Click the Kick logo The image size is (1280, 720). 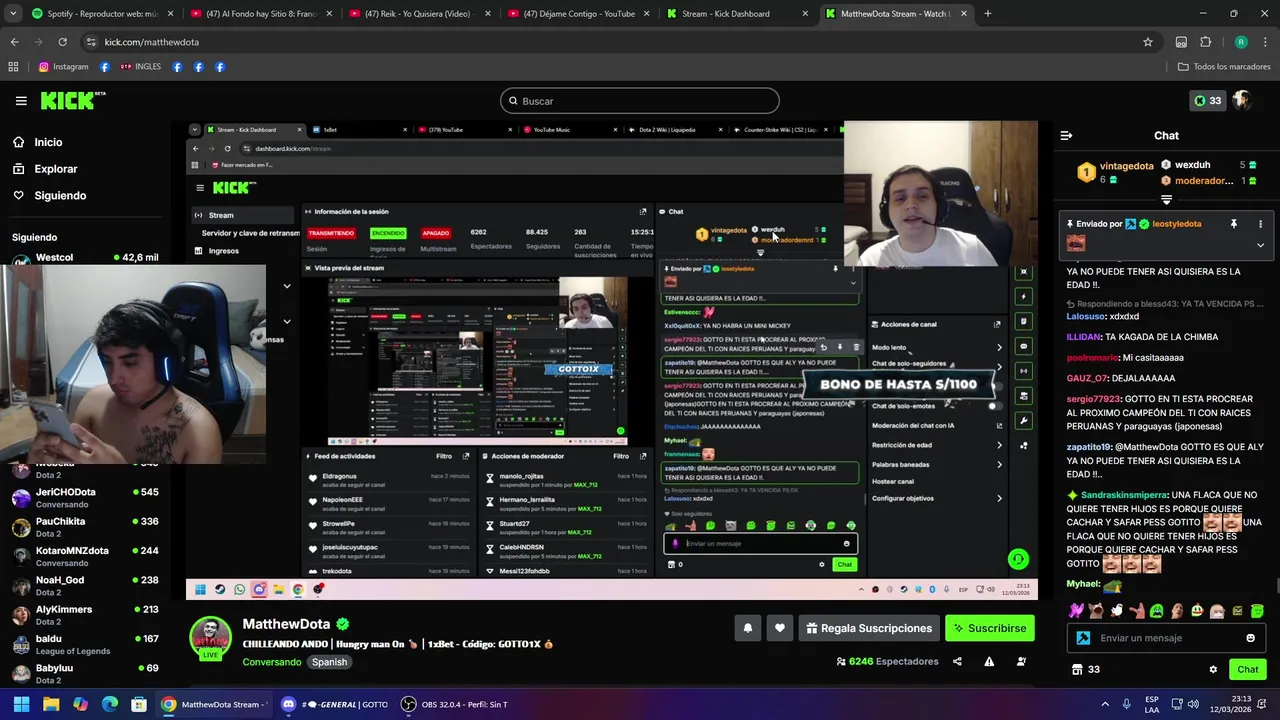tap(72, 100)
